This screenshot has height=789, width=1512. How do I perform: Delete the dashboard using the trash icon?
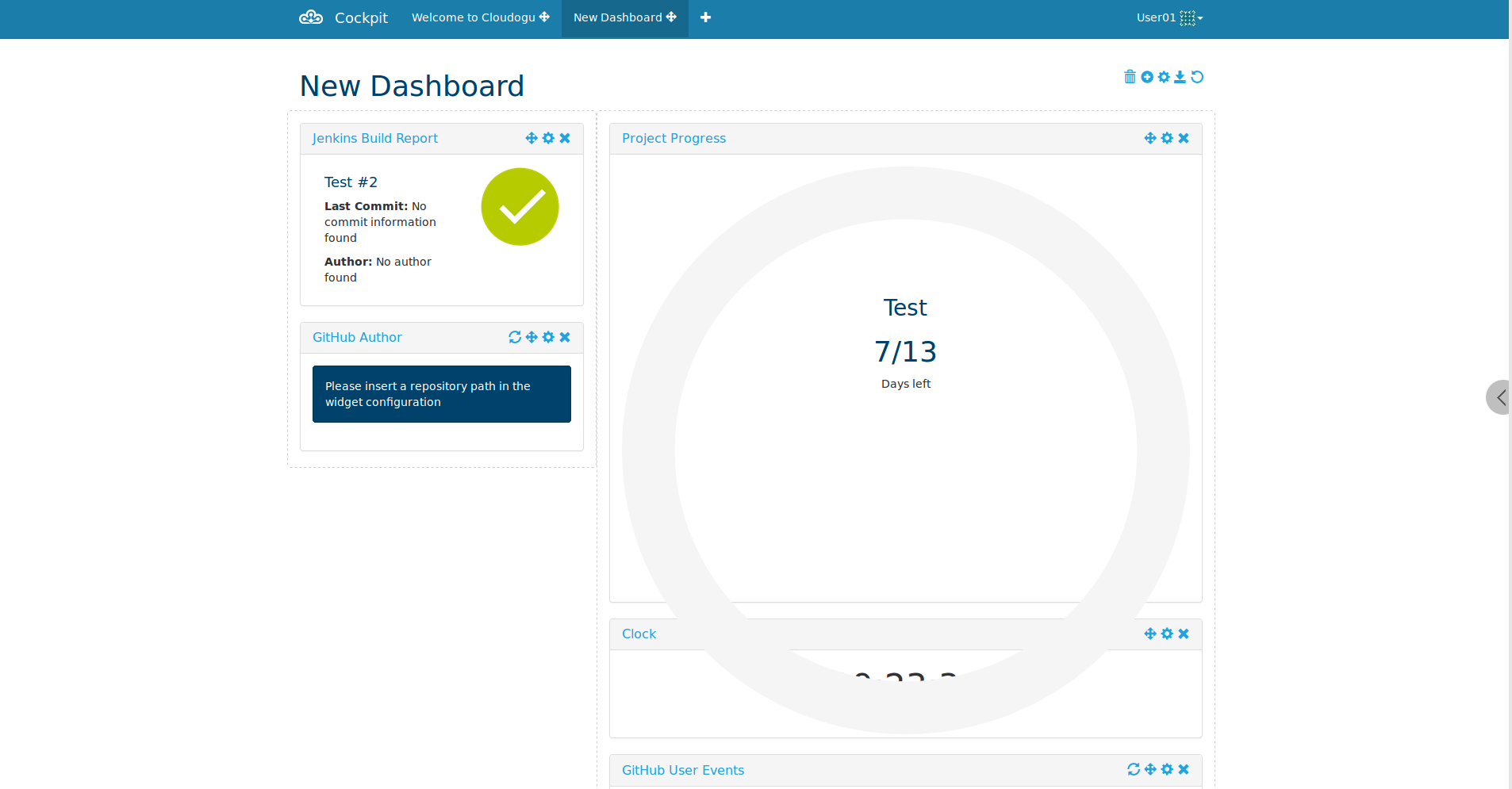pos(1130,77)
